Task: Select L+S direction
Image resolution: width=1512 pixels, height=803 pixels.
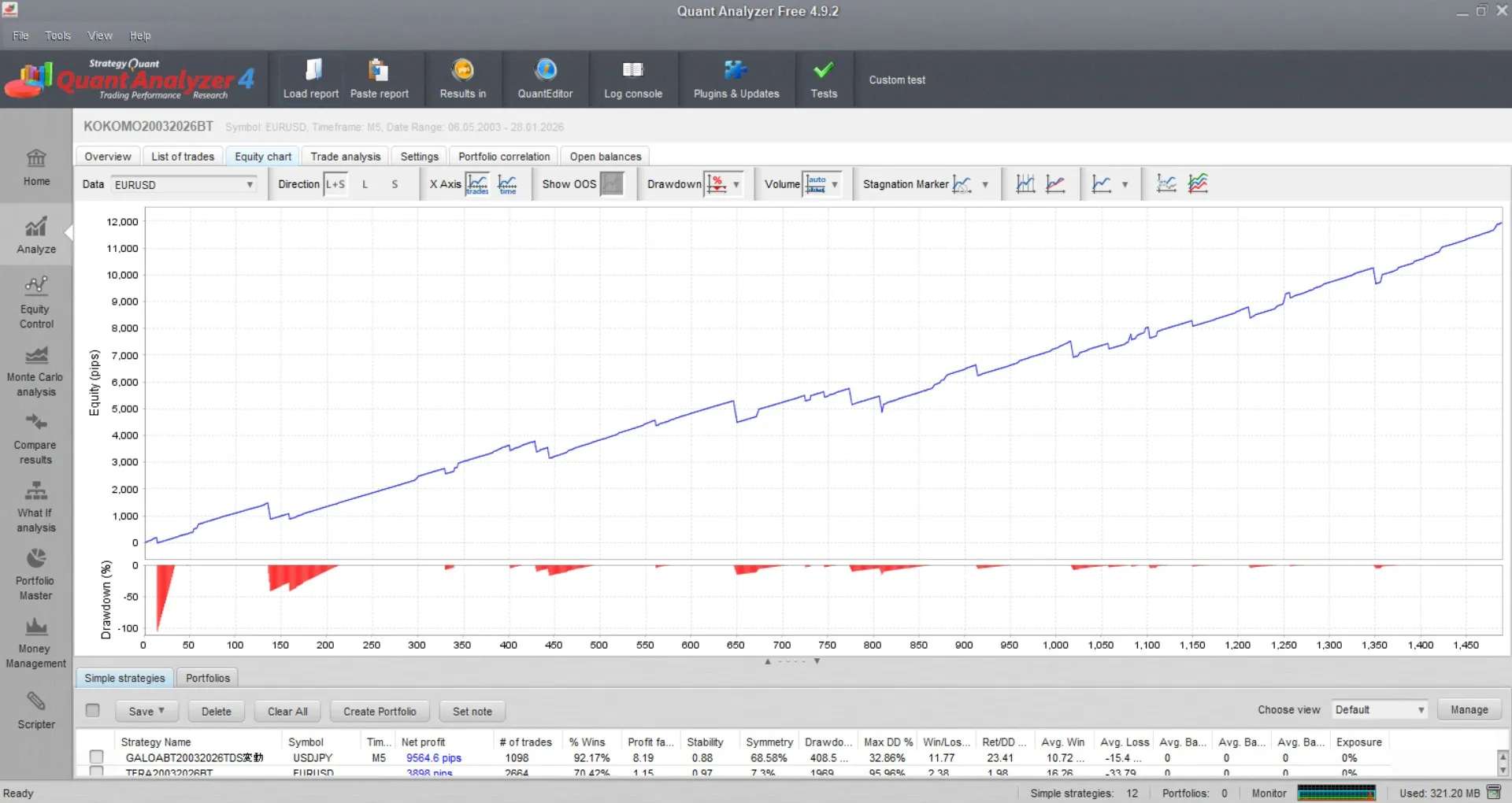Action: click(x=335, y=184)
